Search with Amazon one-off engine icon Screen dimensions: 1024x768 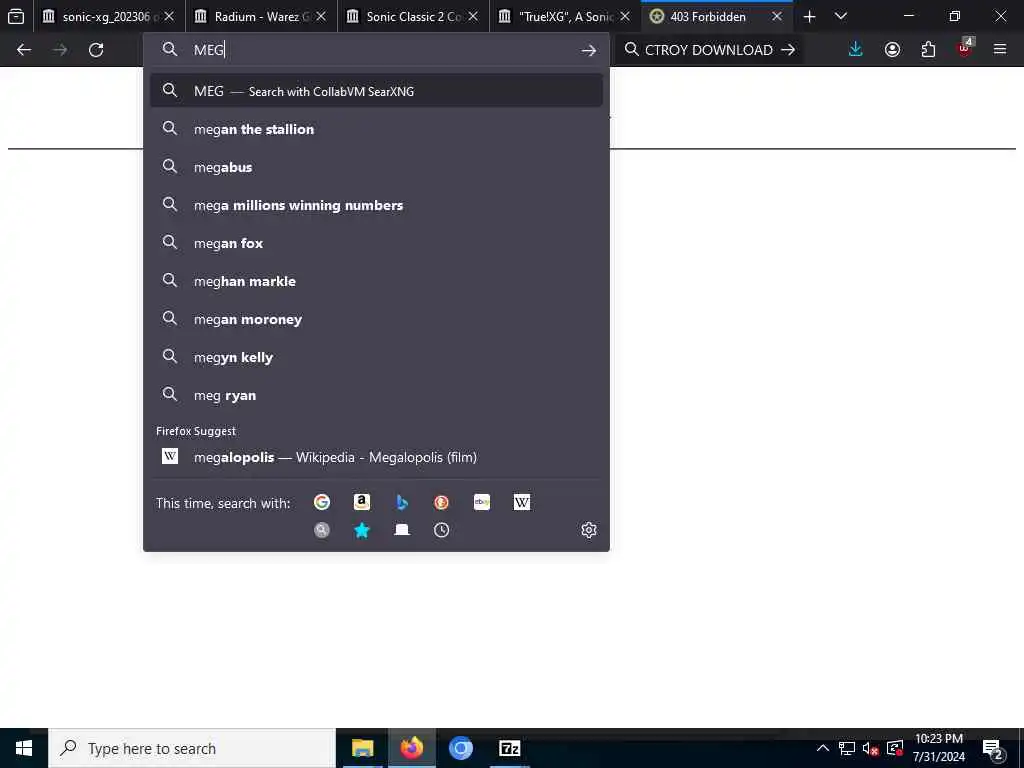pos(362,502)
